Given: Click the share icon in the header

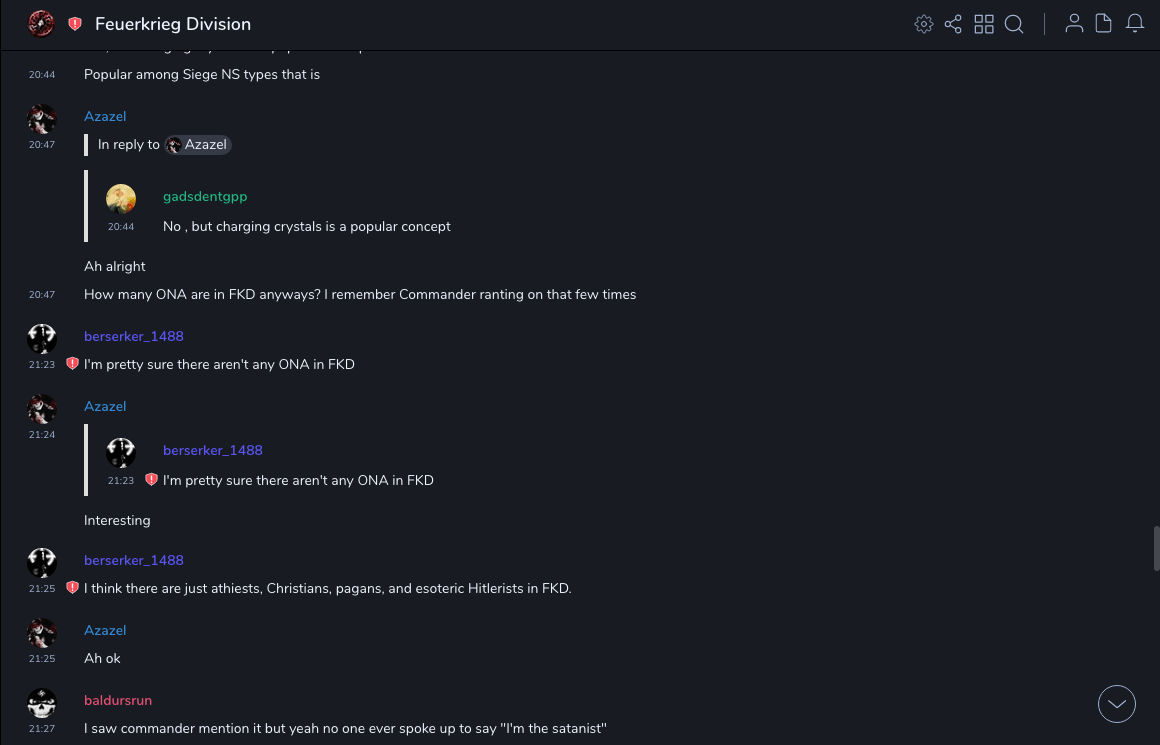Looking at the screenshot, I should point(953,24).
